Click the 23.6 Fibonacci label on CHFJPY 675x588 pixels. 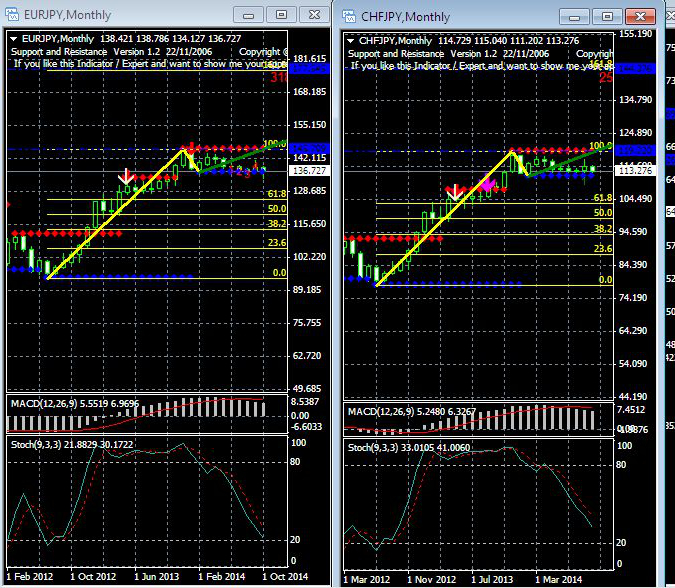[x=603, y=248]
